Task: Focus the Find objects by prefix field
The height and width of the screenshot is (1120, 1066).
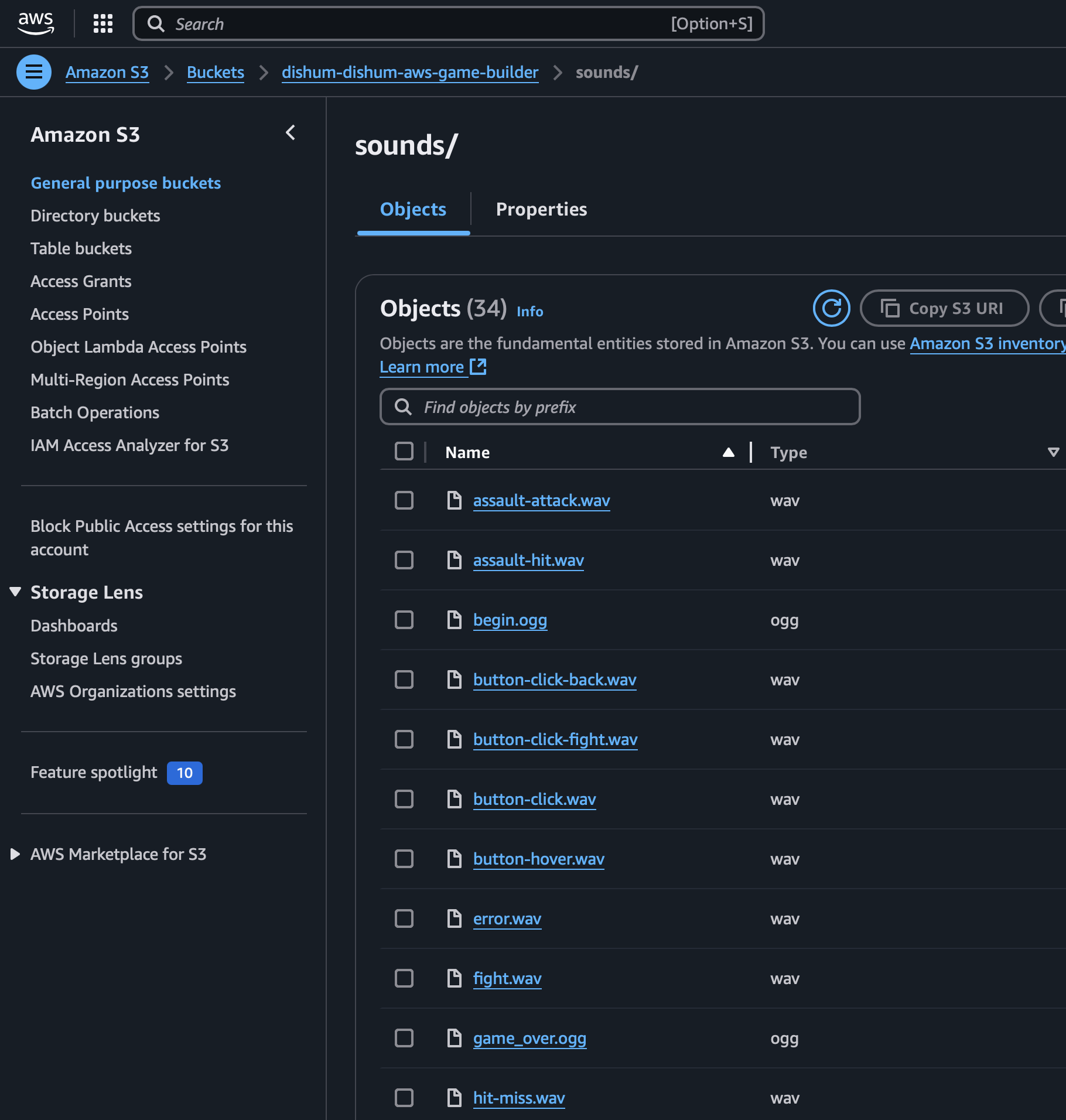Action: (x=620, y=407)
